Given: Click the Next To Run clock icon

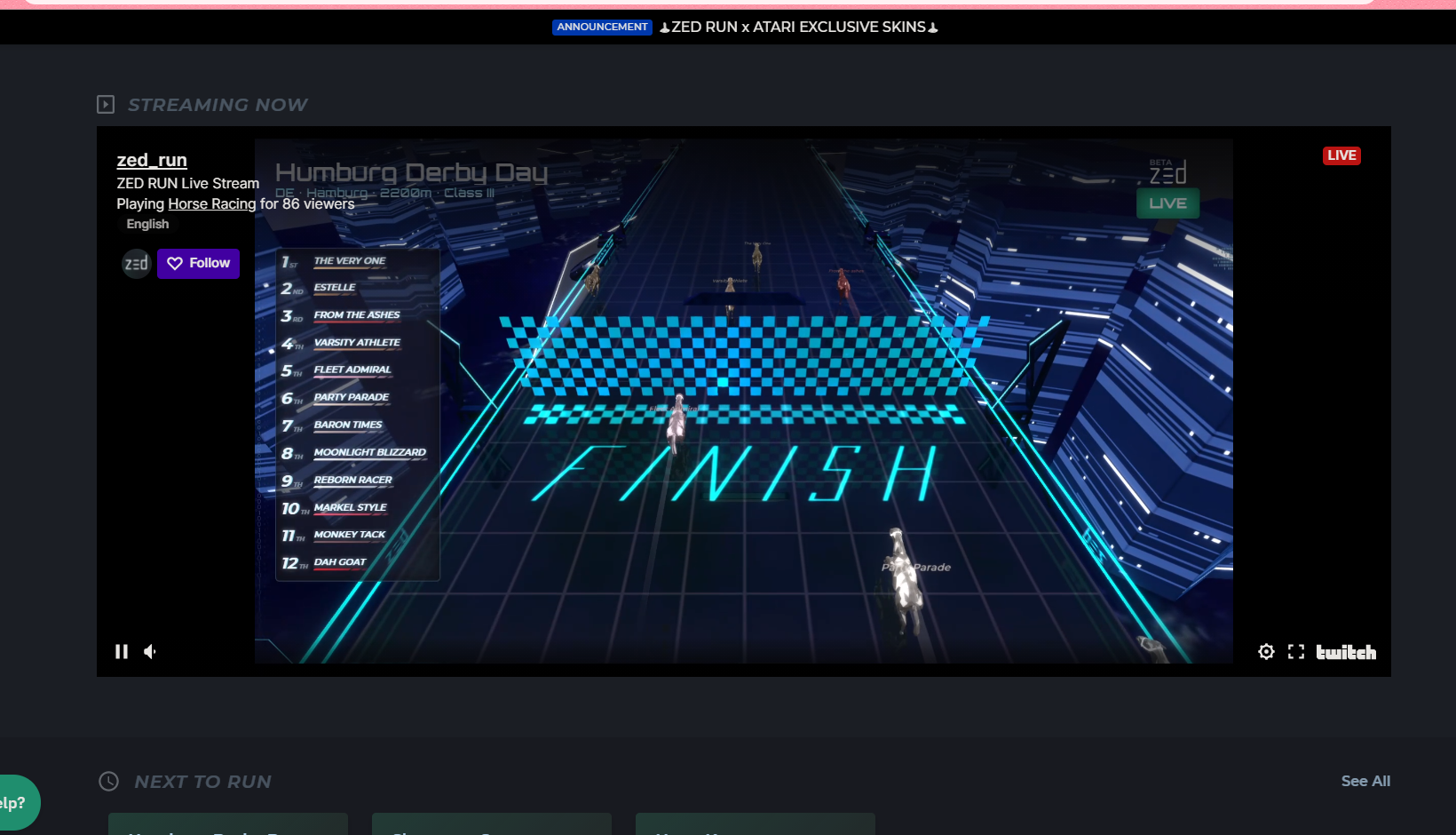Looking at the screenshot, I should 108,782.
